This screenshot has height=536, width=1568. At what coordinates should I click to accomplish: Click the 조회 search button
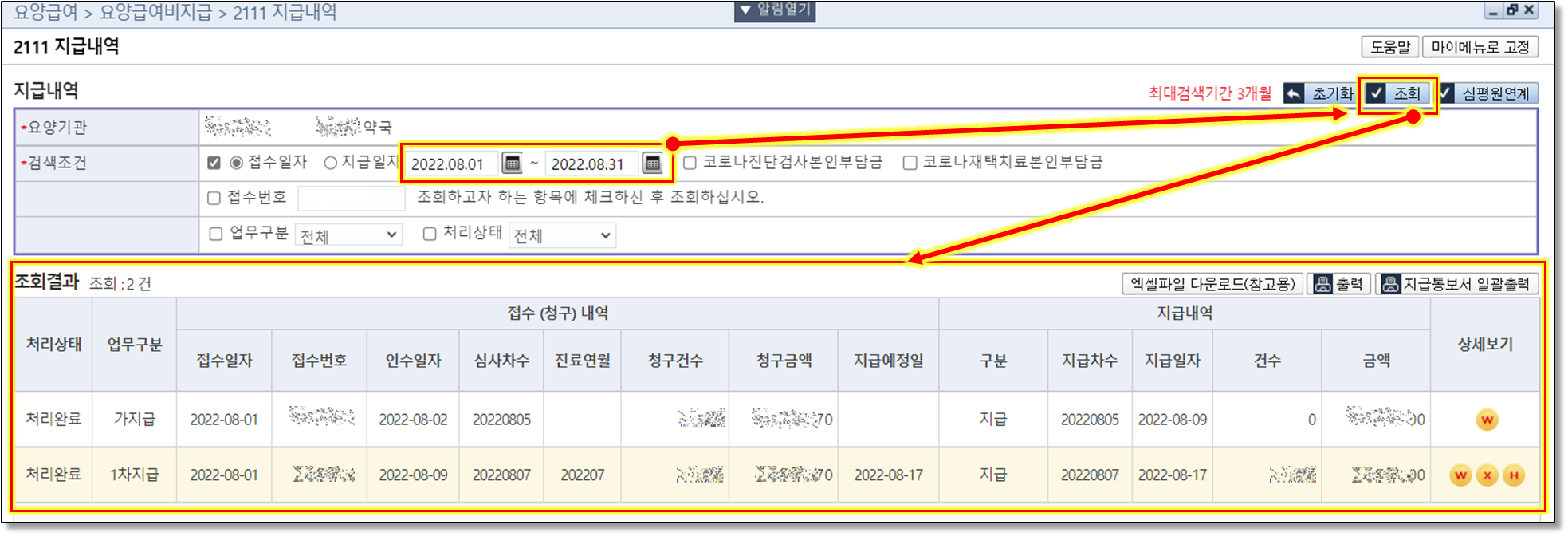1397,93
